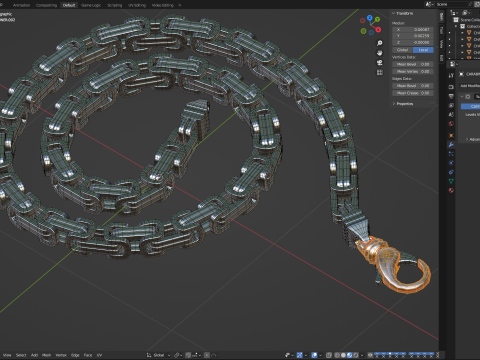The width and height of the screenshot is (480, 360).
Task: Expand the Properties panel in sidebar
Action: [394, 104]
